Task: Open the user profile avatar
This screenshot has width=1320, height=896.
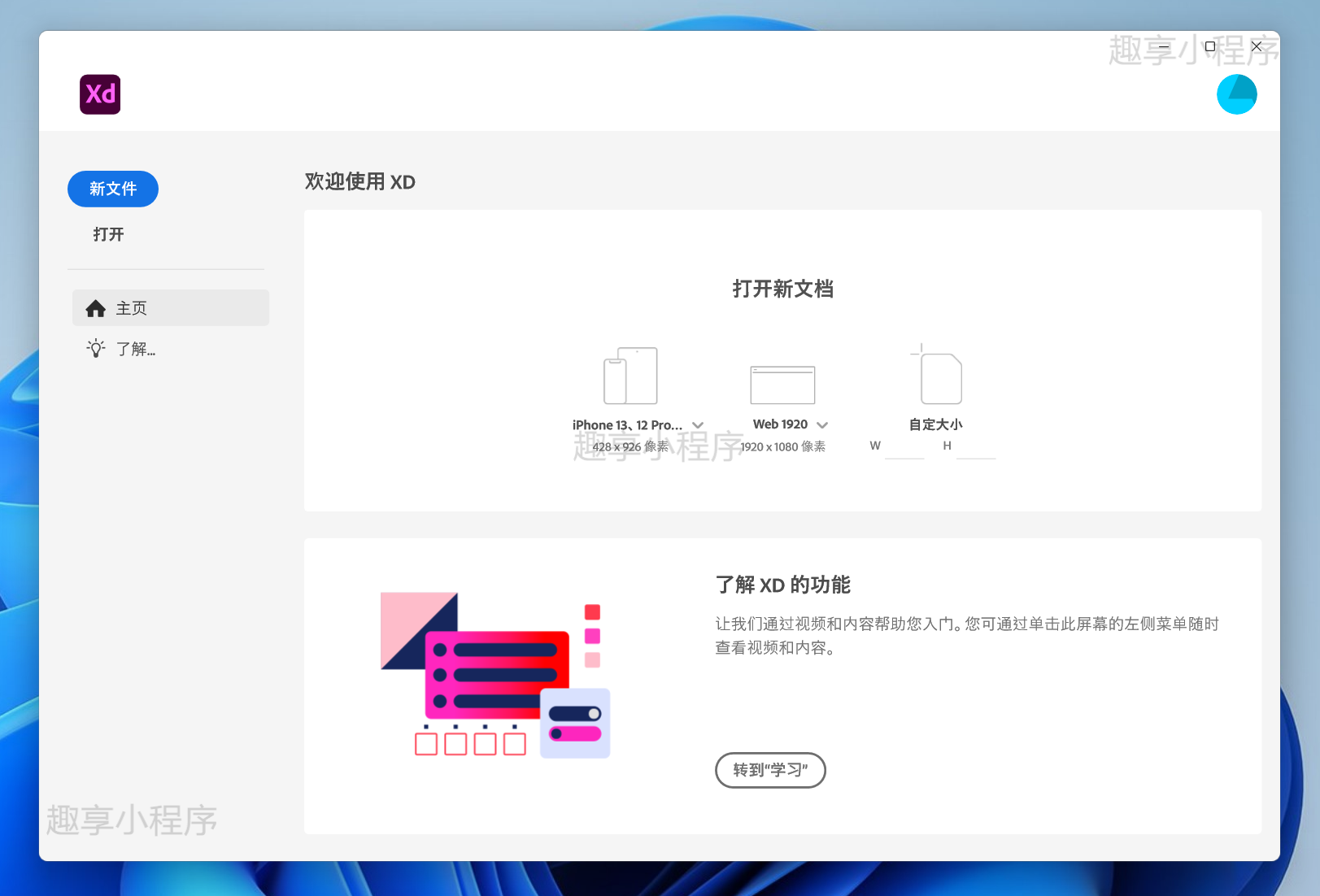Action: click(x=1236, y=94)
